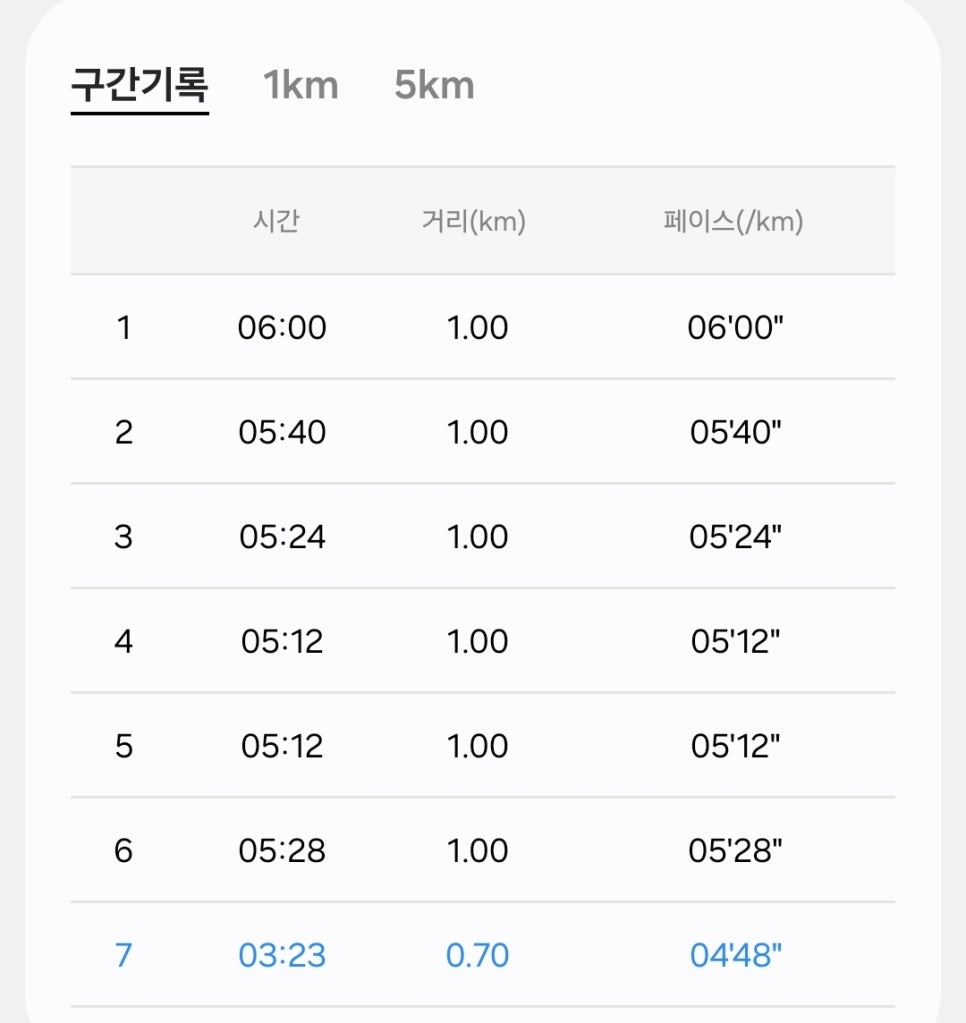Click the 시간 column header

(x=277, y=221)
